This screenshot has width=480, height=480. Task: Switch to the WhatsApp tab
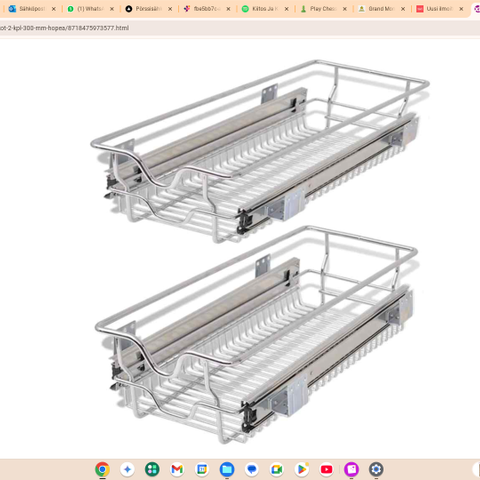coord(90,9)
